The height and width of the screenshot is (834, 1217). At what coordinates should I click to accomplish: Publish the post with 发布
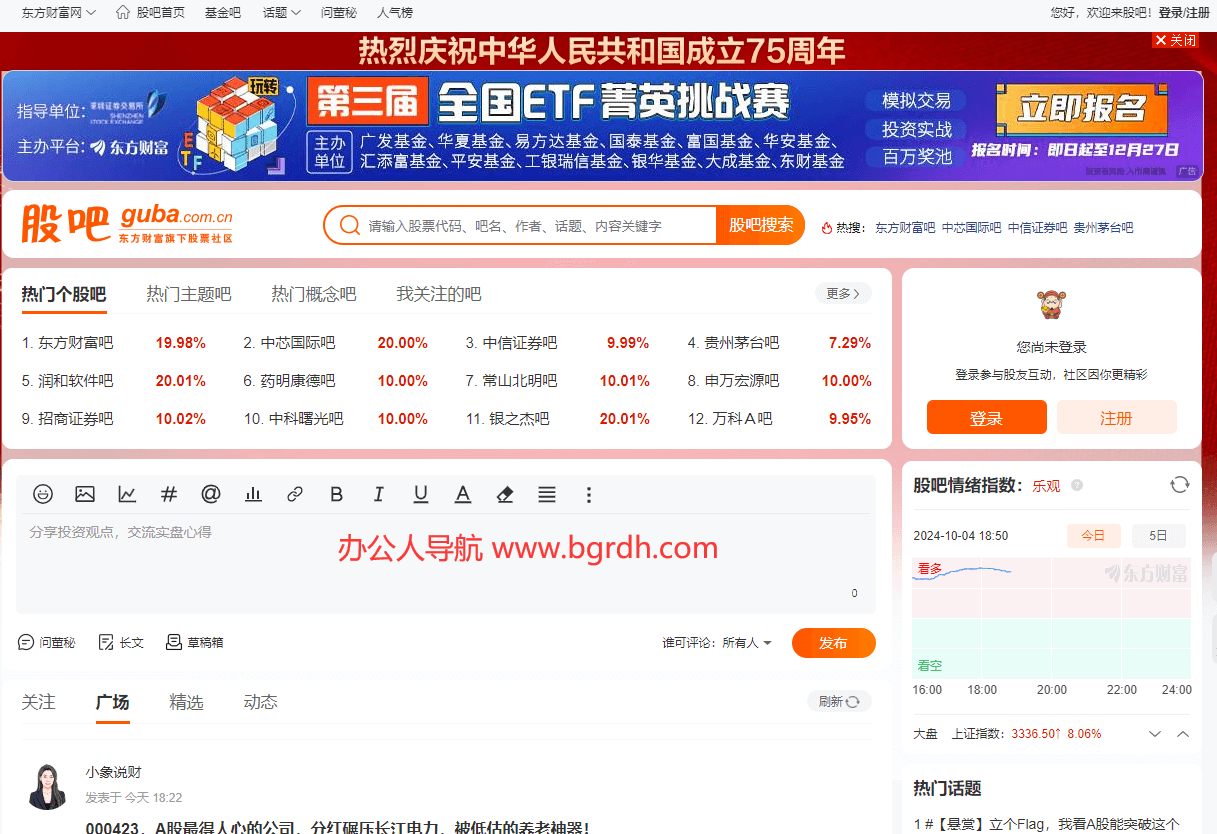click(x=833, y=643)
